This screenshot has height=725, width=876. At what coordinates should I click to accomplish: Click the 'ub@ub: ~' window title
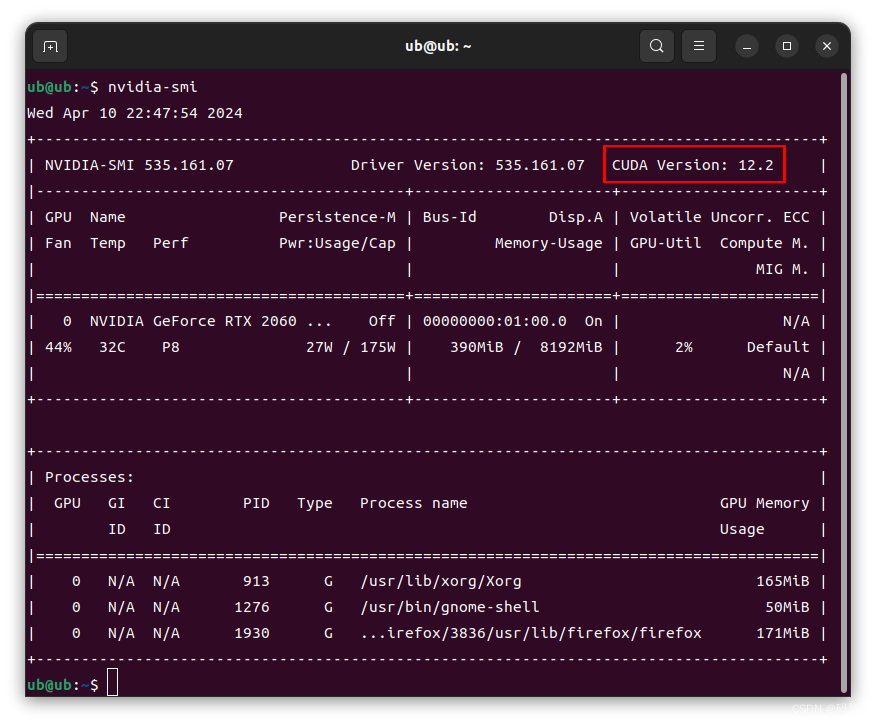click(x=438, y=46)
